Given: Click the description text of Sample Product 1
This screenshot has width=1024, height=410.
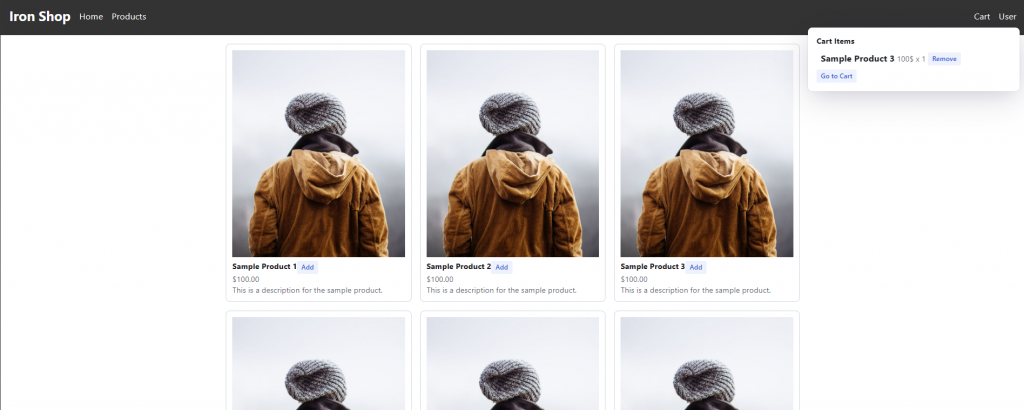Looking at the screenshot, I should coord(308,291).
